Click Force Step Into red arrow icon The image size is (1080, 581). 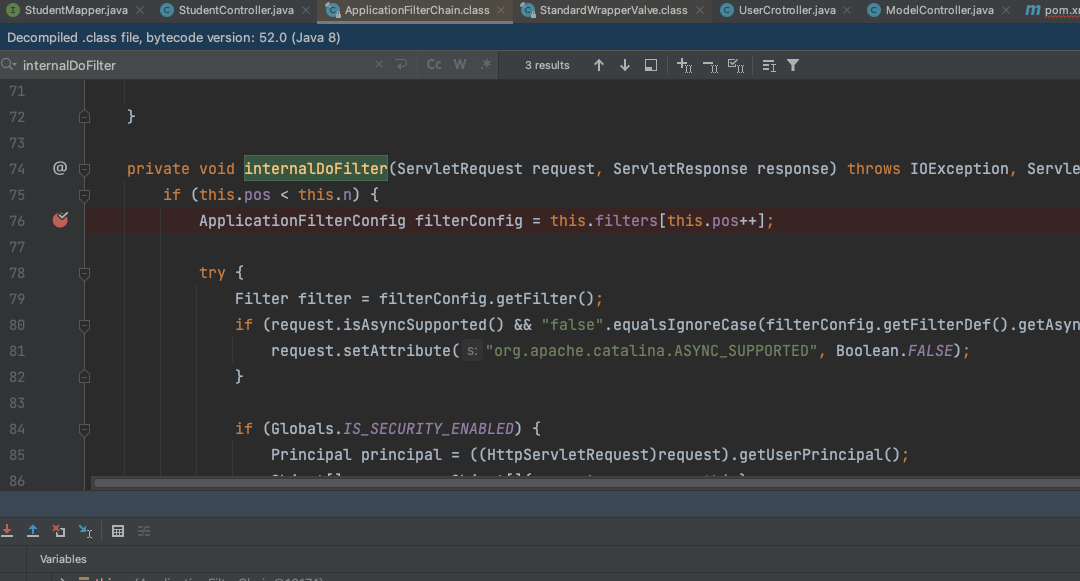click(x=7, y=531)
